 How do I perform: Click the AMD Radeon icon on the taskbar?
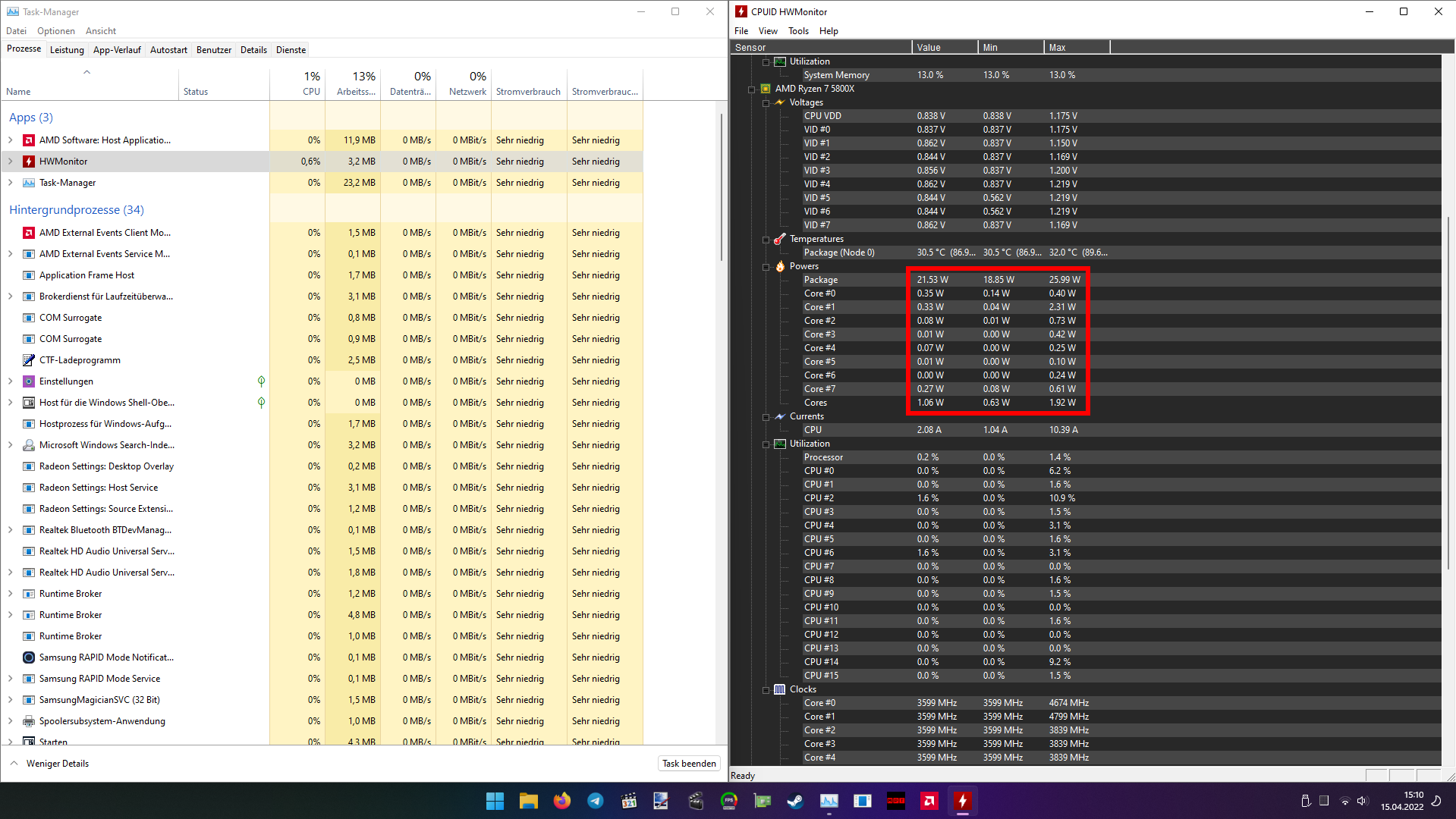tap(929, 801)
